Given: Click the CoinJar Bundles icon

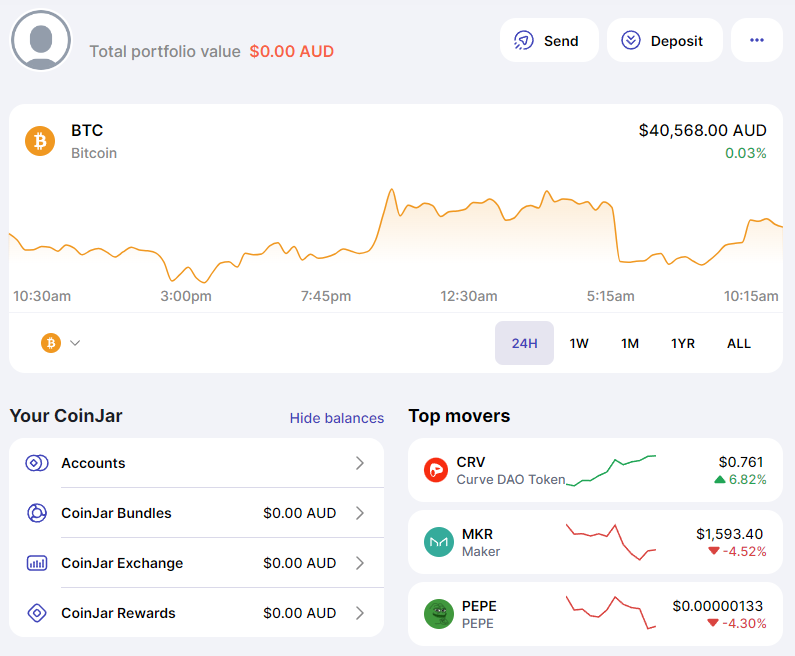Looking at the screenshot, I should [x=37, y=513].
